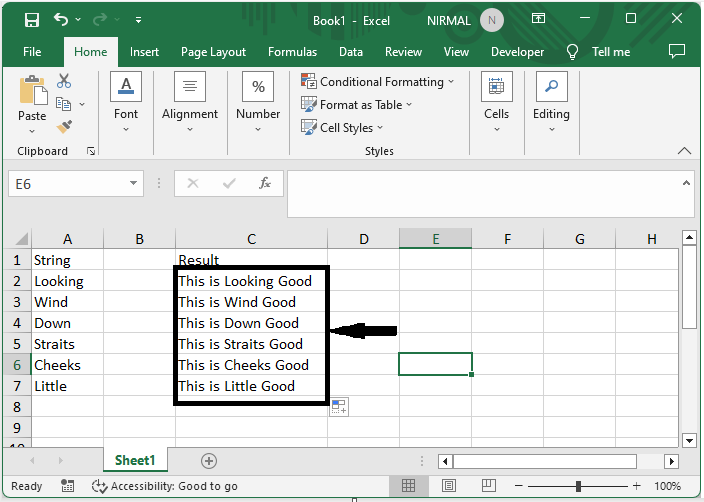Open the Formulas ribbon tab
The height and width of the screenshot is (502, 704).
click(292, 52)
